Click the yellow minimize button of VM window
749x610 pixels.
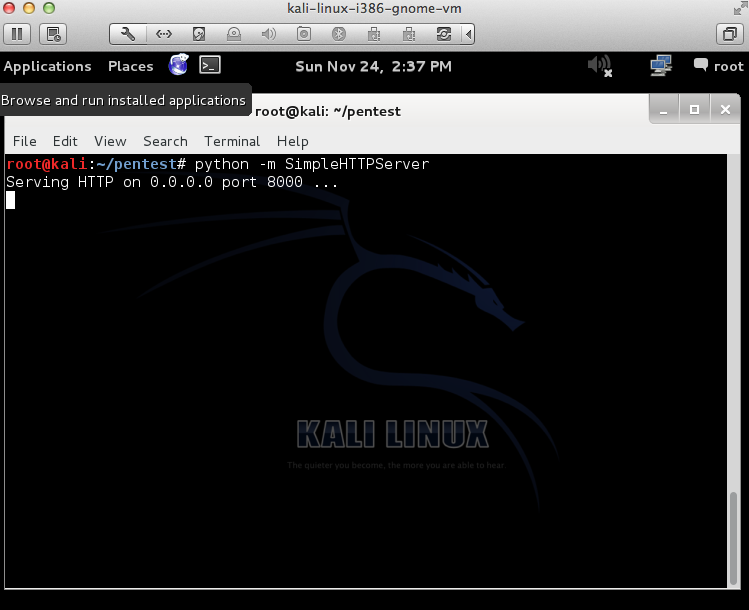point(29,8)
